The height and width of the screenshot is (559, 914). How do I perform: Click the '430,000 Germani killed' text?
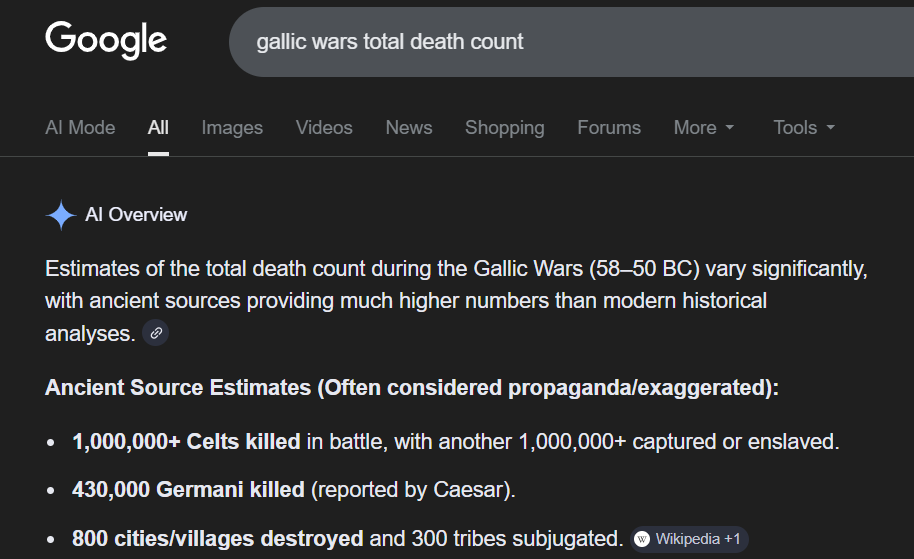(188, 490)
